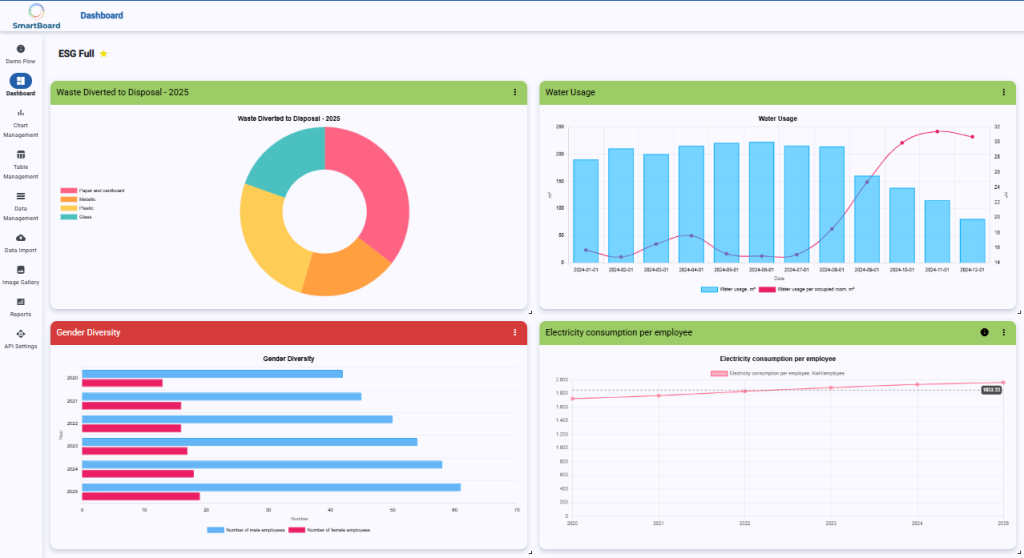The width and height of the screenshot is (1024, 558).
Task: Click the SmartBoard logo
Action: (36, 16)
